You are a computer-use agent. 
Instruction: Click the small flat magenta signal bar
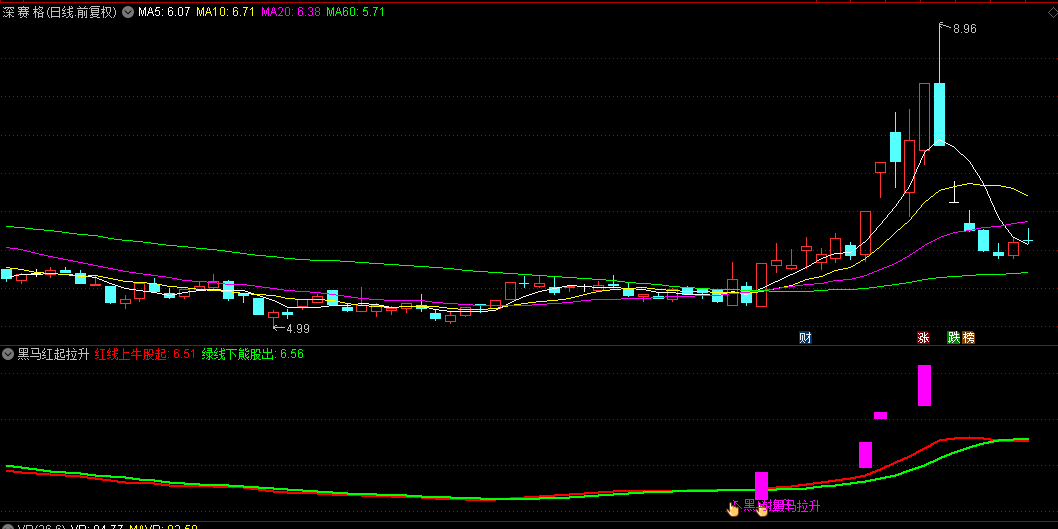point(880,416)
